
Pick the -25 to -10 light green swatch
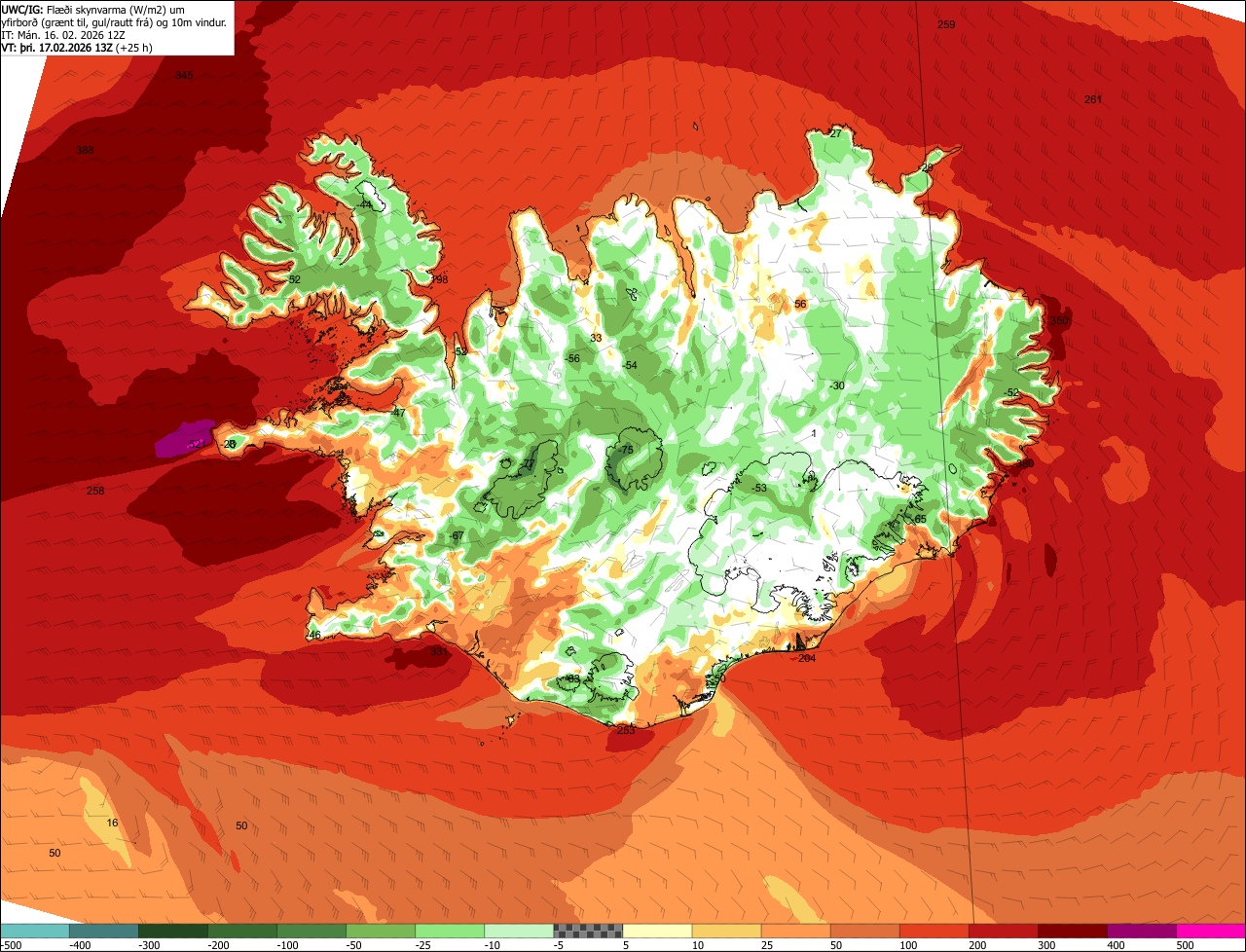[x=450, y=931]
